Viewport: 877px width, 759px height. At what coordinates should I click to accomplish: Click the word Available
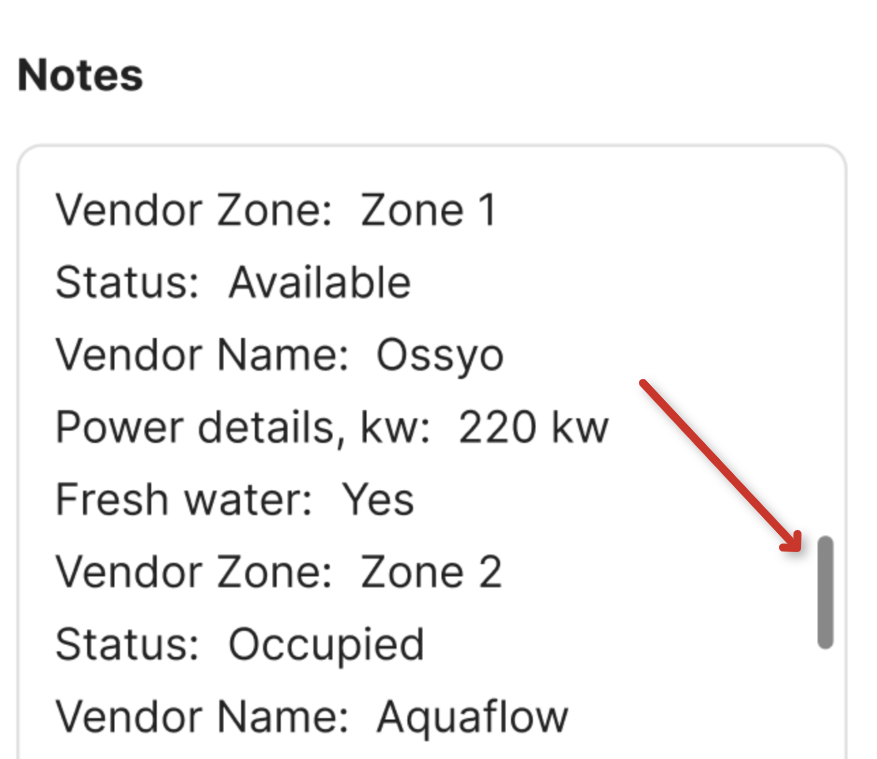point(318,282)
